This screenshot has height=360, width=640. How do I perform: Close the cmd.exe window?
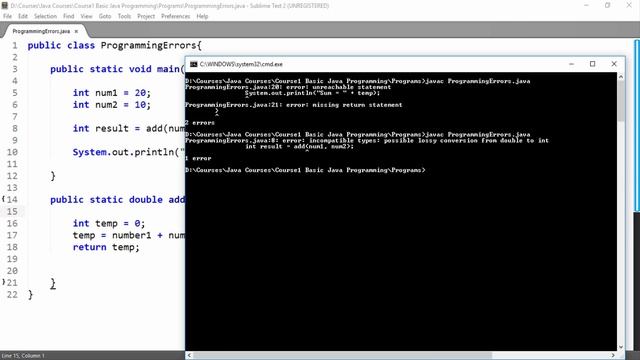(x=614, y=64)
